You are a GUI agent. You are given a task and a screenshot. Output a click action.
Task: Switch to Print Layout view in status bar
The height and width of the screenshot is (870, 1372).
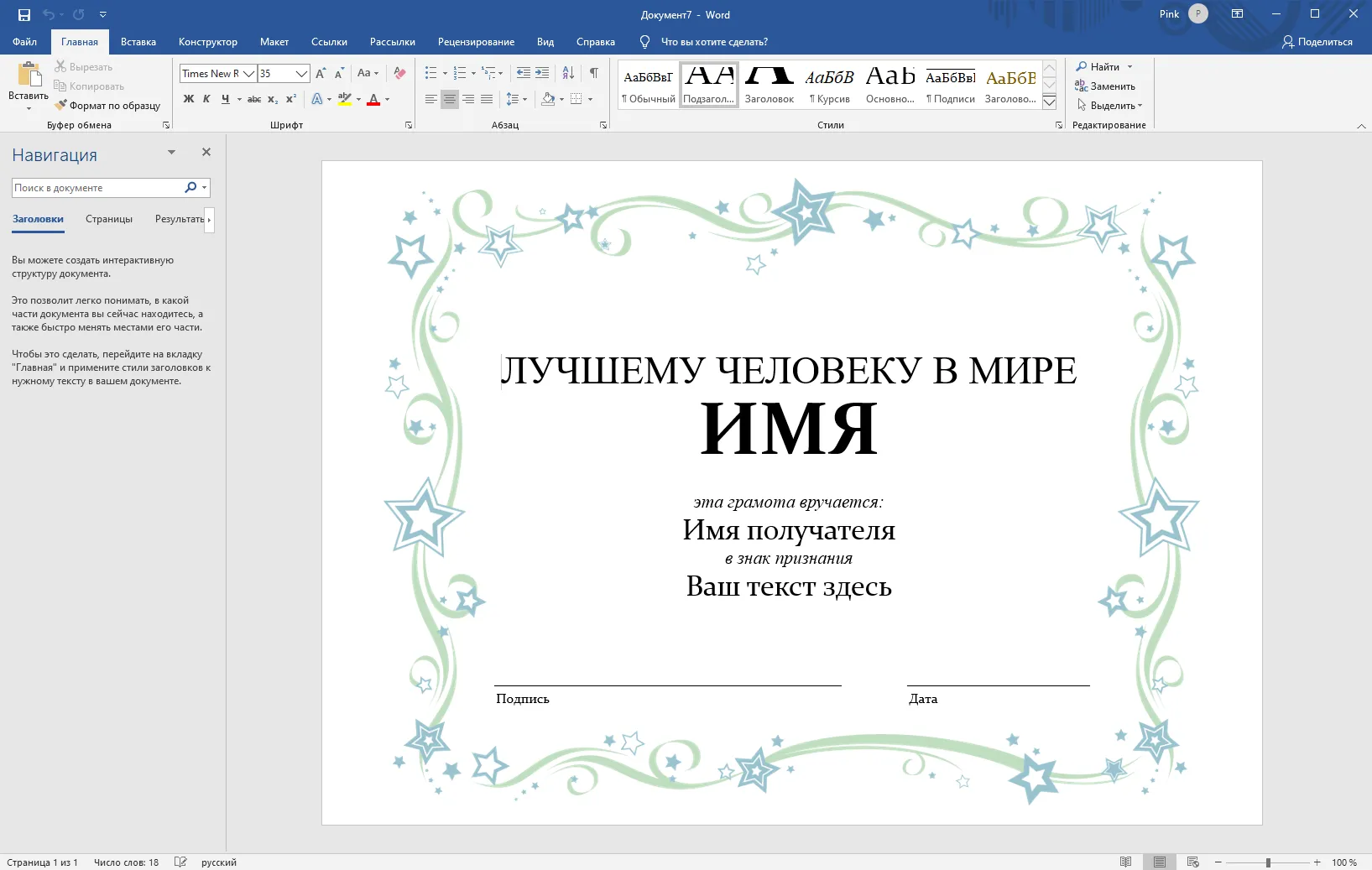click(1160, 862)
